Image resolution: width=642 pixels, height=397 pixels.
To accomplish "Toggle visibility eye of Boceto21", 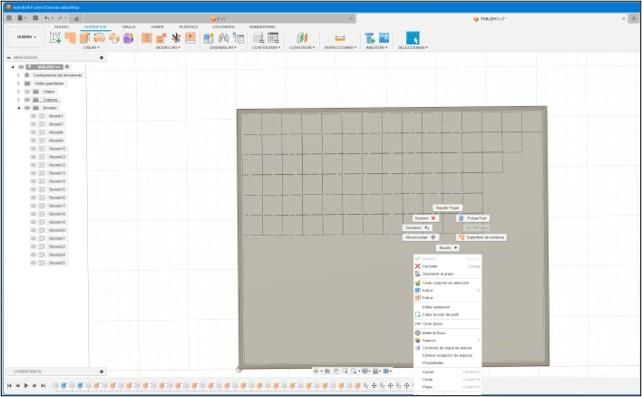I will [x=34, y=239].
